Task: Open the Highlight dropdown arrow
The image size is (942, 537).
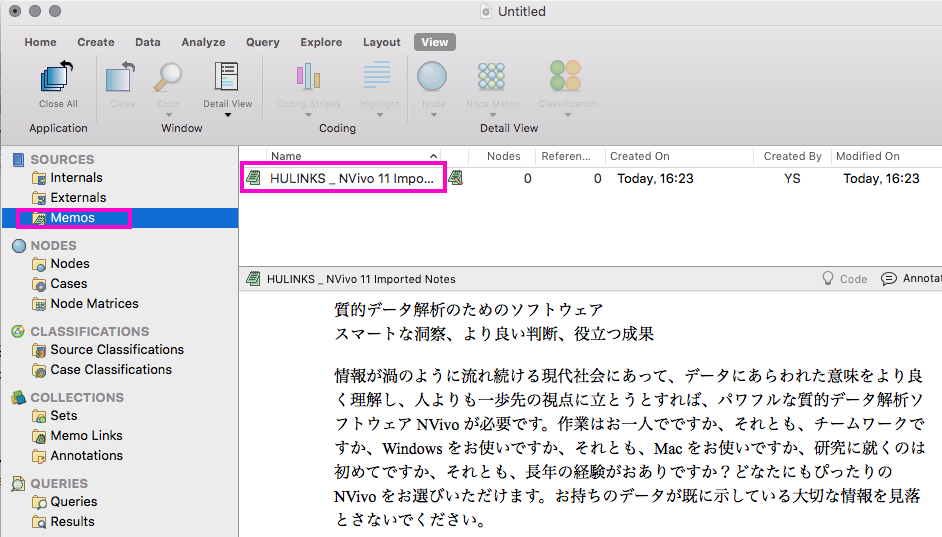Action: tap(380, 115)
